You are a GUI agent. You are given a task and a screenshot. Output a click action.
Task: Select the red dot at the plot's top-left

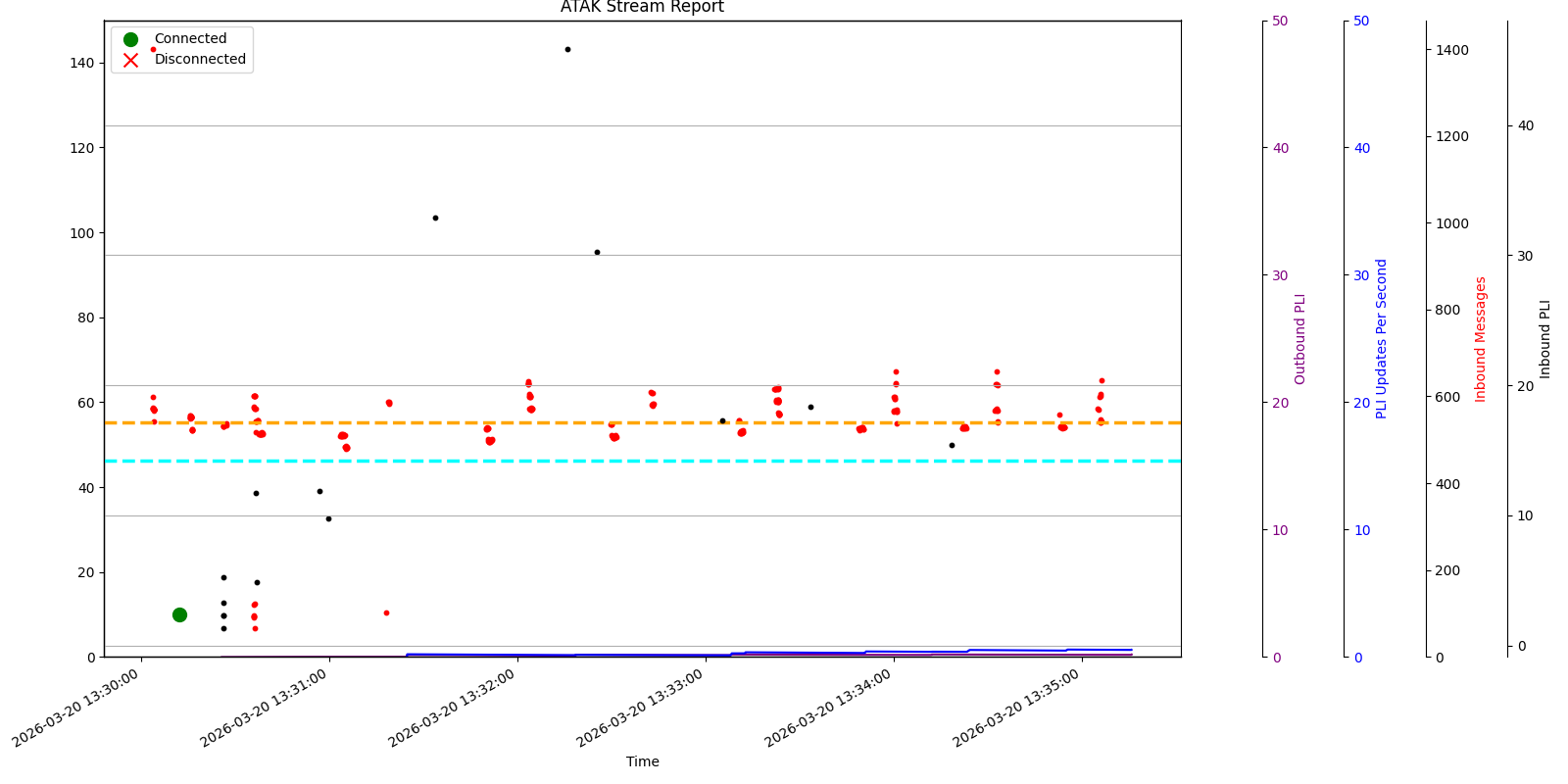[x=153, y=49]
